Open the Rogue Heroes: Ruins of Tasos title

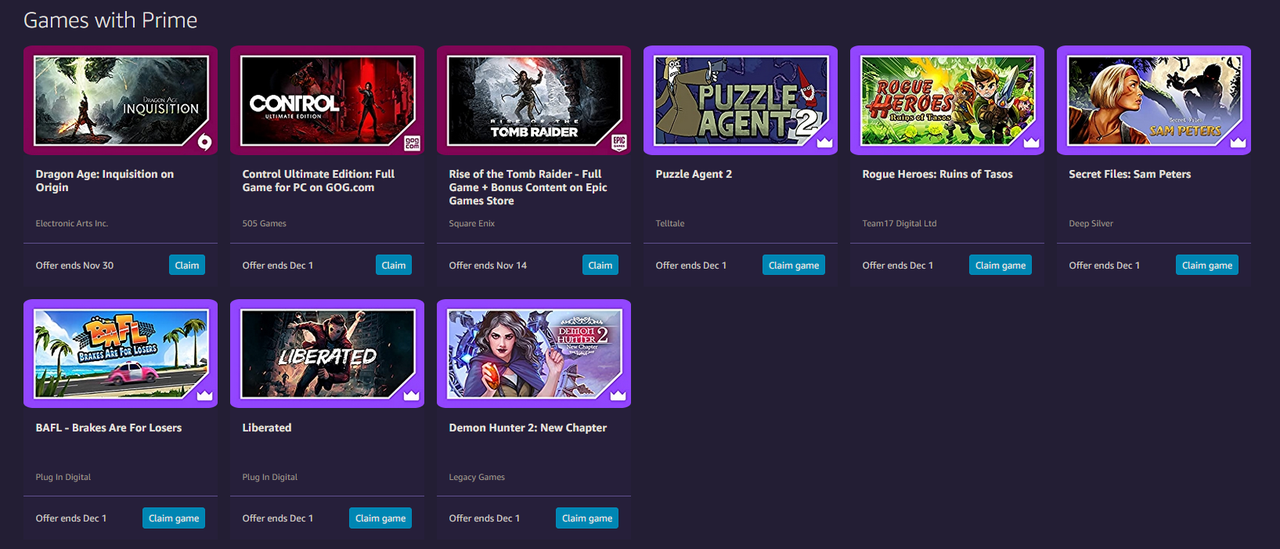pyautogui.click(x=937, y=174)
